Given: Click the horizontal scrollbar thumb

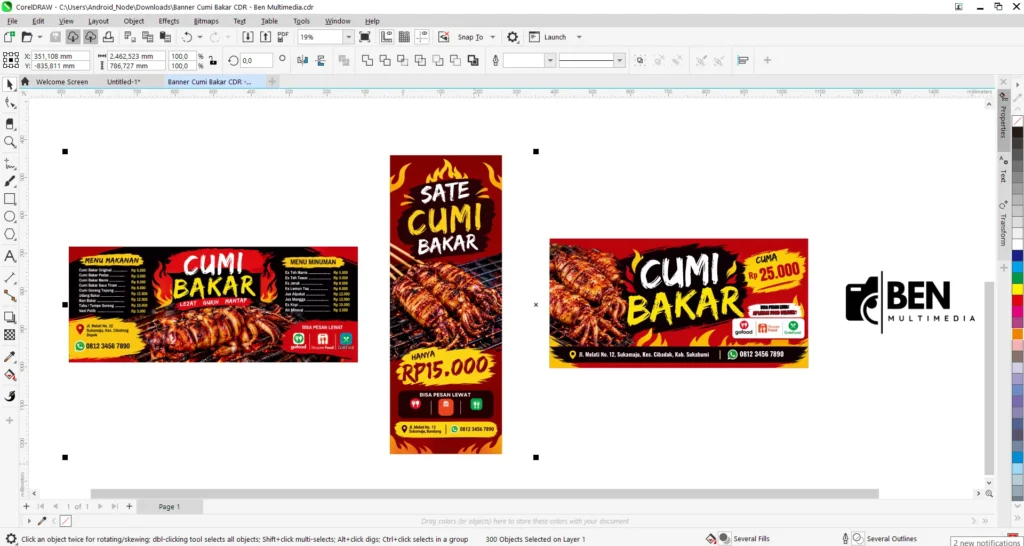Looking at the screenshot, I should [485, 494].
